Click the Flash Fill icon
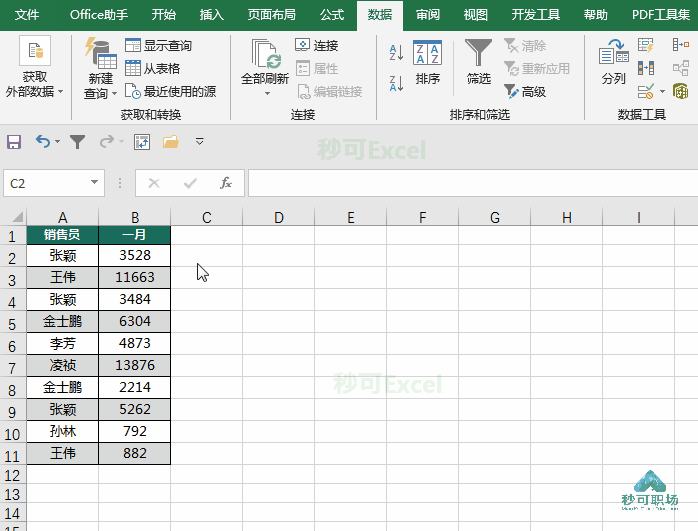Image resolution: width=698 pixels, height=531 pixels. click(645, 45)
